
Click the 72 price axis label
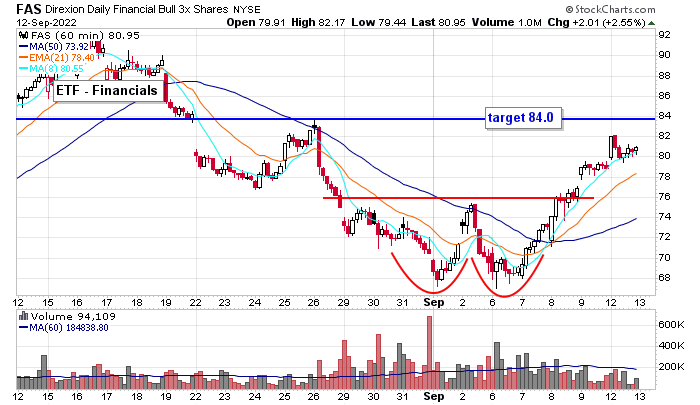pos(664,237)
